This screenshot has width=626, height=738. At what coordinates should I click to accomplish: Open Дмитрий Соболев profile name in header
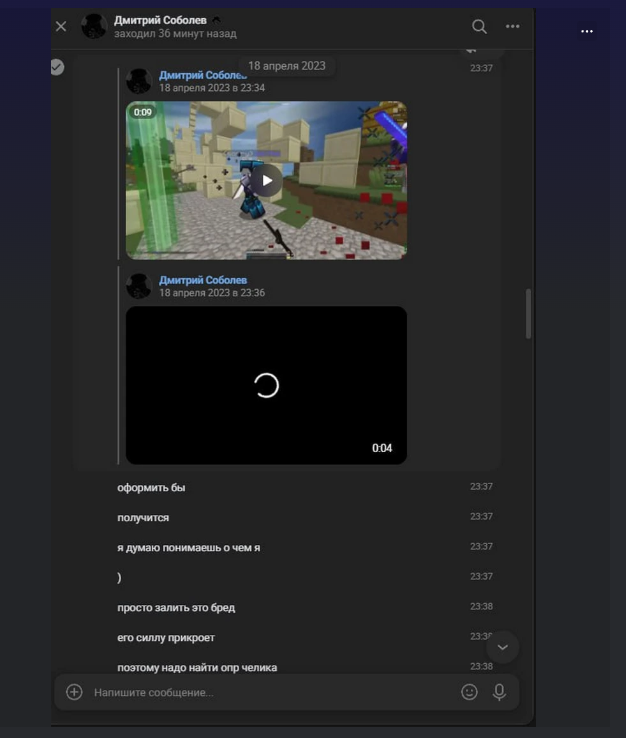click(x=160, y=20)
